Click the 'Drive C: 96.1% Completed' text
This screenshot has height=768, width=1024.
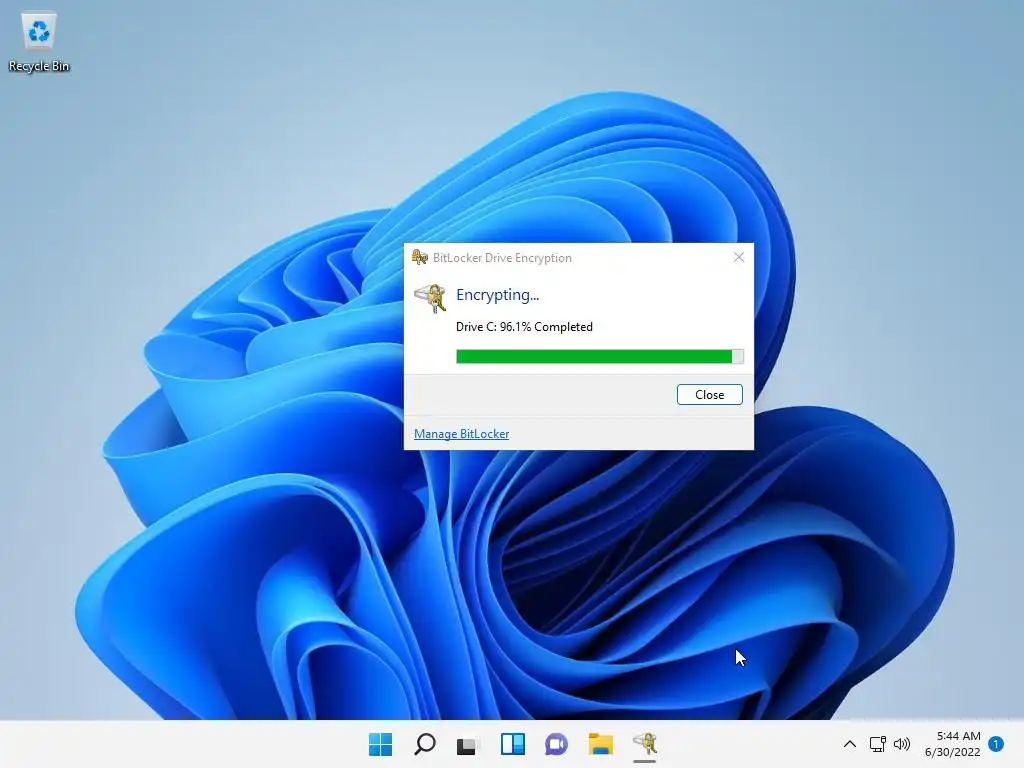tap(524, 327)
